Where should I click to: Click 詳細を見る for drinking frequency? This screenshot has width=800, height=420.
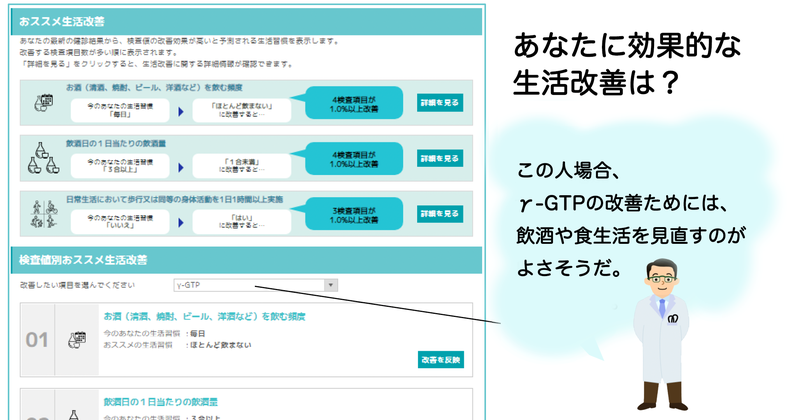click(x=440, y=103)
